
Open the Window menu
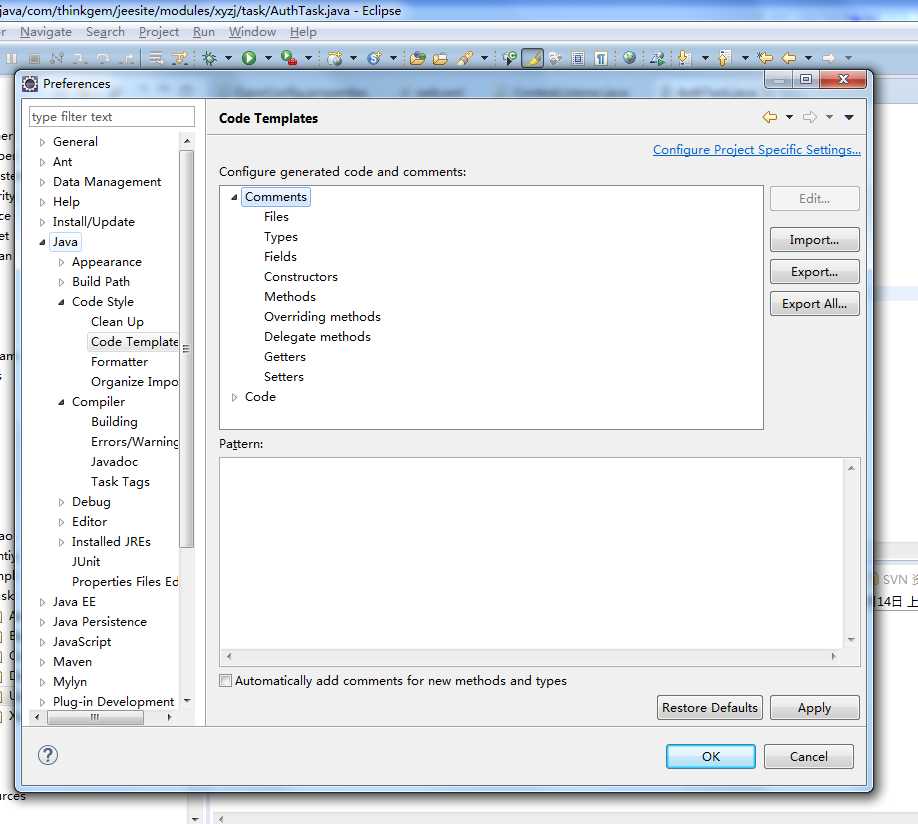tap(252, 32)
